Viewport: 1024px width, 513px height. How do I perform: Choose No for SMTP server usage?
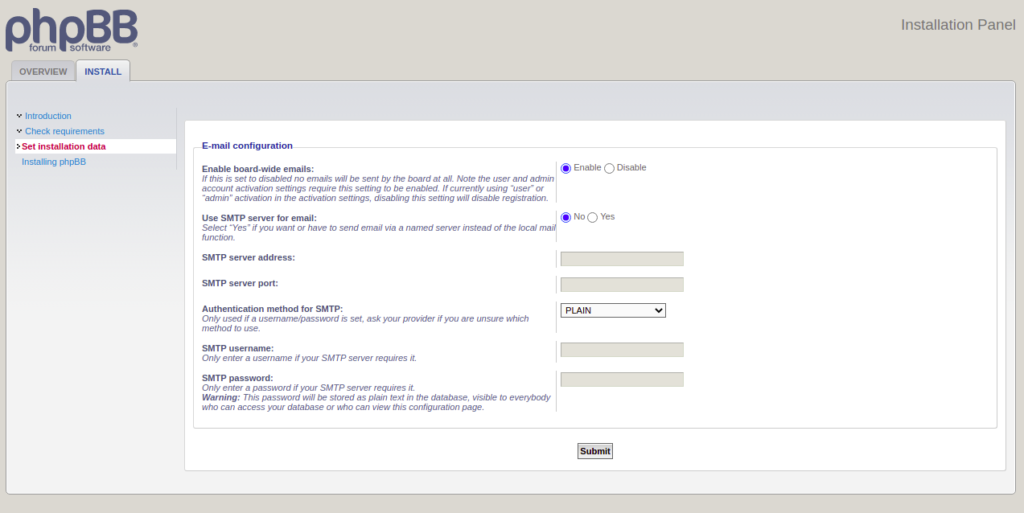566,217
